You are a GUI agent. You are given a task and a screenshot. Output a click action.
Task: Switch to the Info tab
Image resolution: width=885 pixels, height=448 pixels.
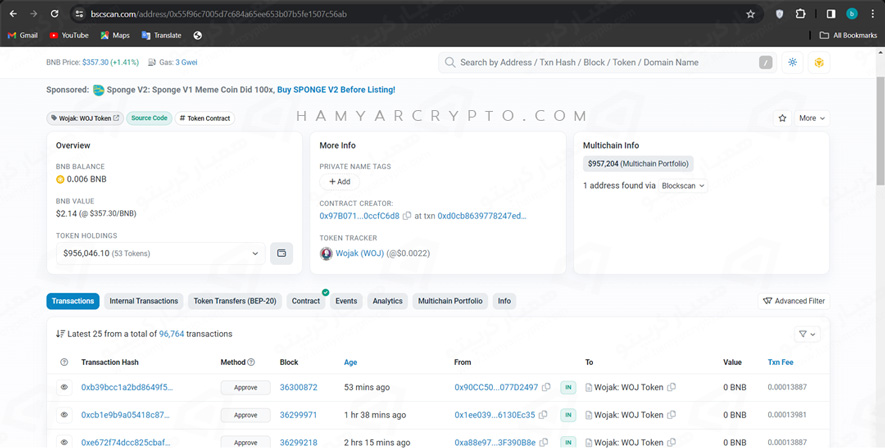click(504, 301)
